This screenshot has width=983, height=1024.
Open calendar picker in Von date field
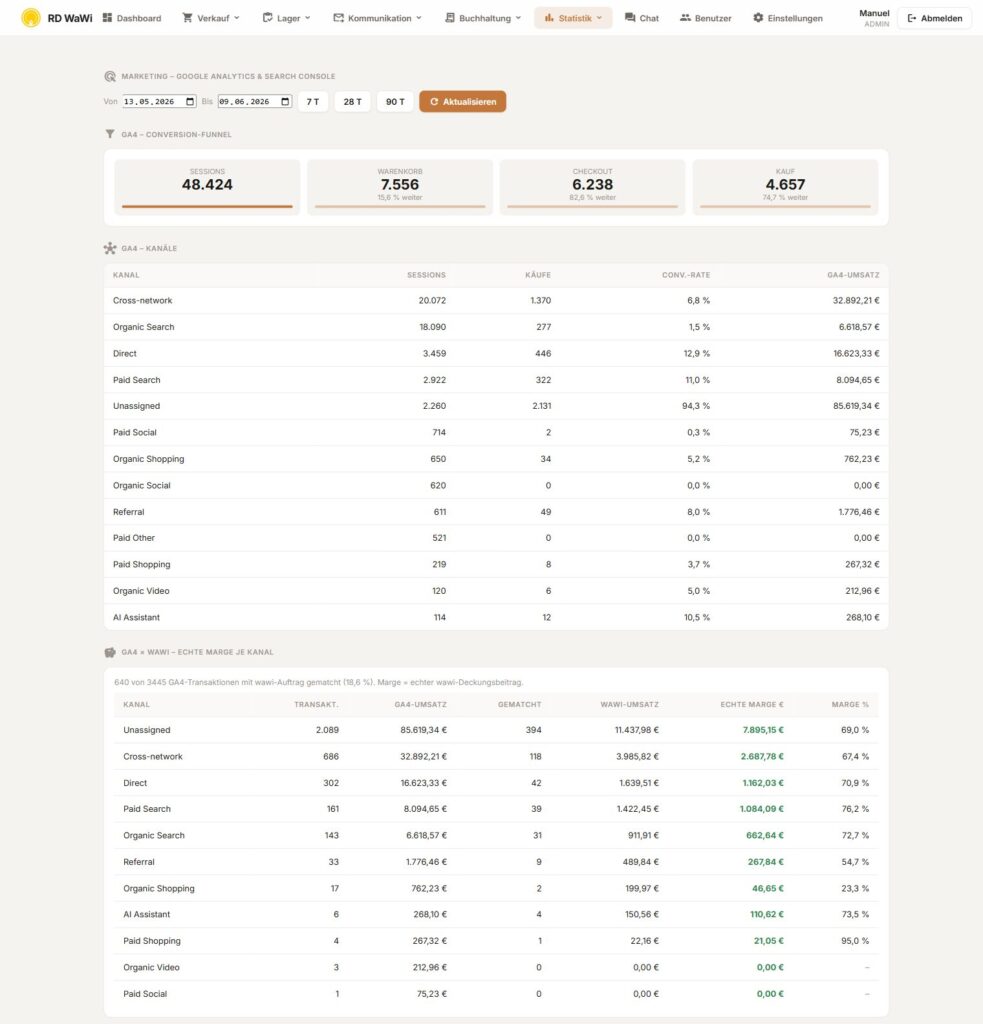(190, 101)
